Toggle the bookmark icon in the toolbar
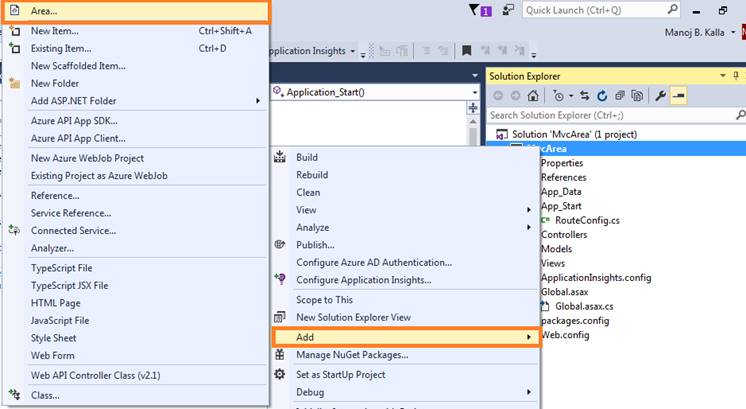Viewport: 746px width, 409px height. [x=466, y=51]
